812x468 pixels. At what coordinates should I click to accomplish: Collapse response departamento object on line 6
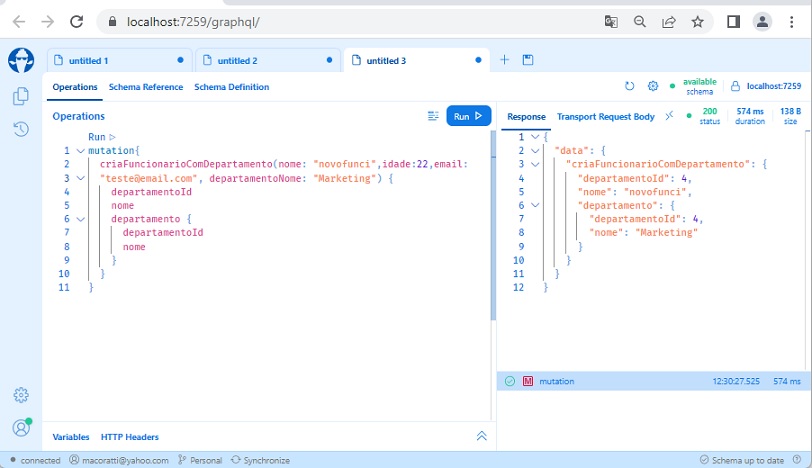535,205
